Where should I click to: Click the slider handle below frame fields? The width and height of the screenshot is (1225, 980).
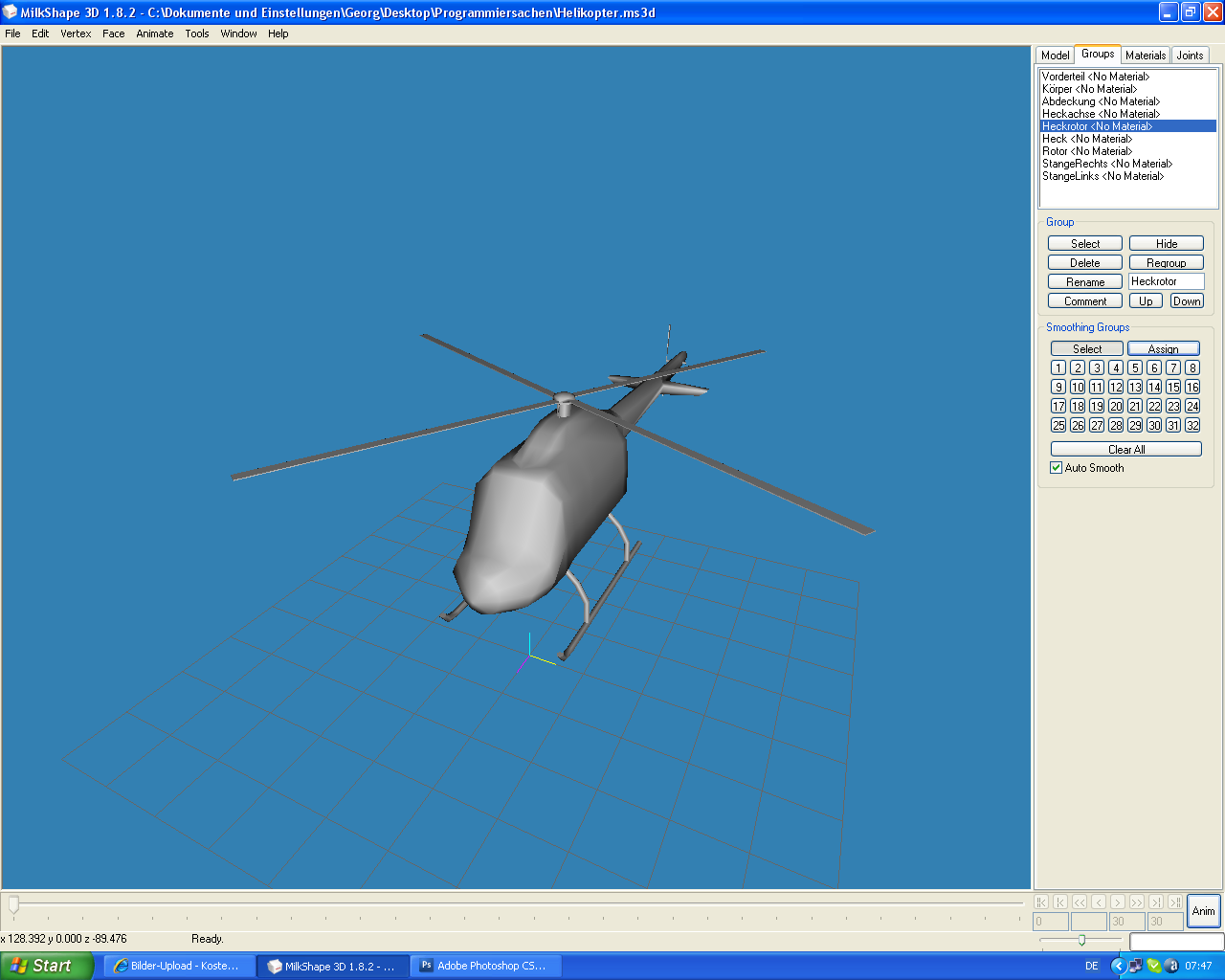pos(1081,940)
